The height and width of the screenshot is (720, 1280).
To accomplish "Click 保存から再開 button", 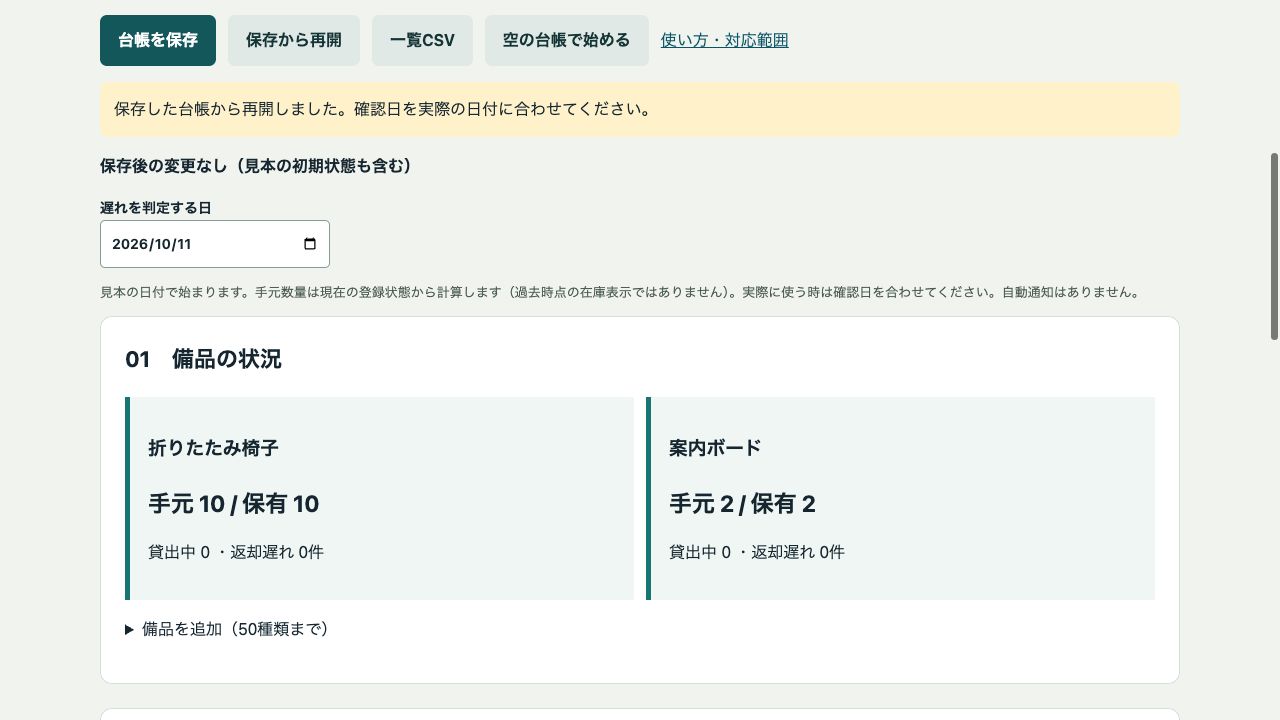I will point(294,40).
